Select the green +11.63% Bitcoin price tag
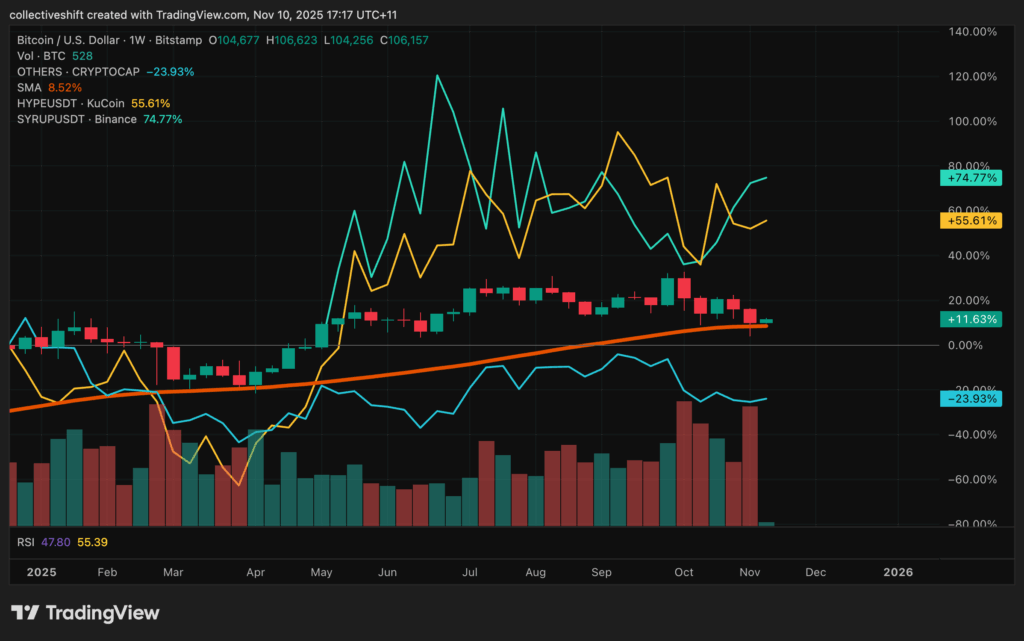Image resolution: width=1024 pixels, height=641 pixels. [x=970, y=319]
